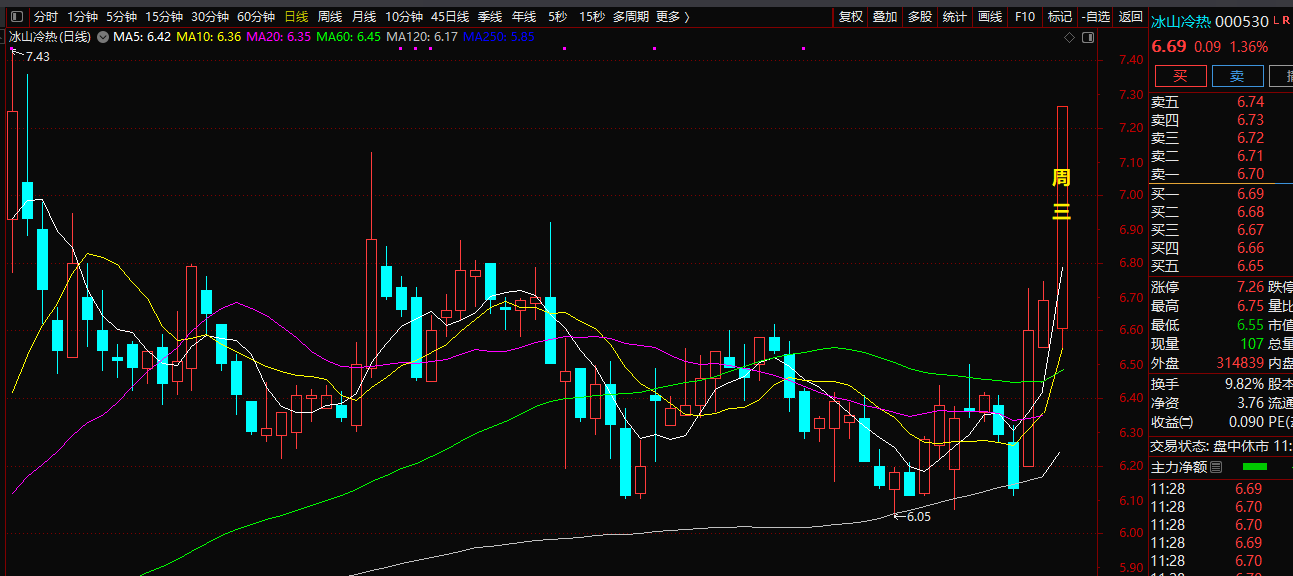Click the 周三 weekday marker on chart
The image size is (1293, 576).
(x=1061, y=194)
